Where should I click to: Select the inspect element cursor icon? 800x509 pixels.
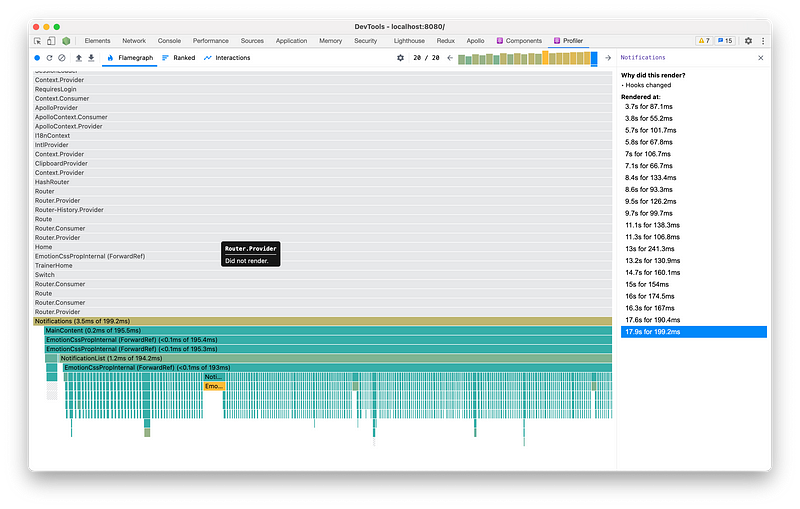(38, 41)
